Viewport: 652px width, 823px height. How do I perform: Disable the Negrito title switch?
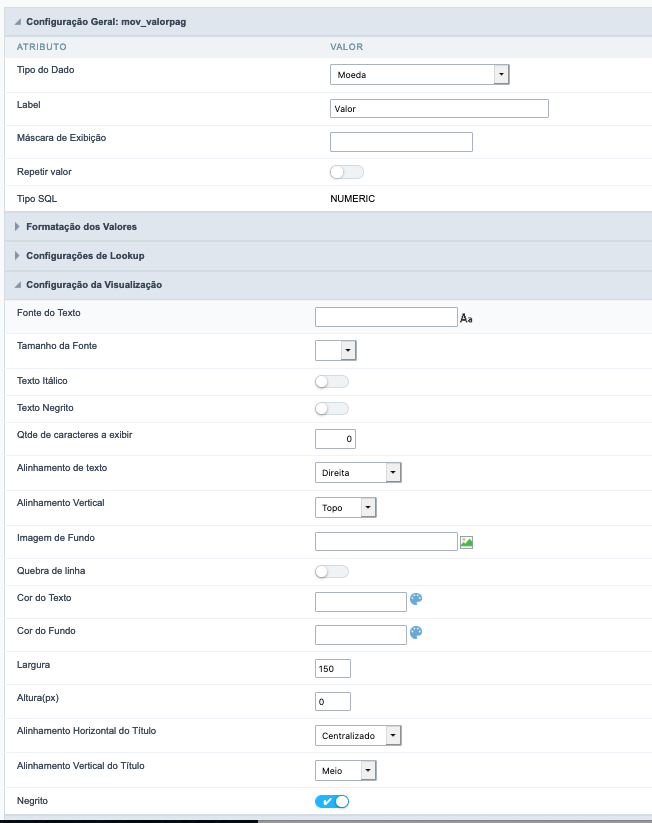tap(332, 802)
